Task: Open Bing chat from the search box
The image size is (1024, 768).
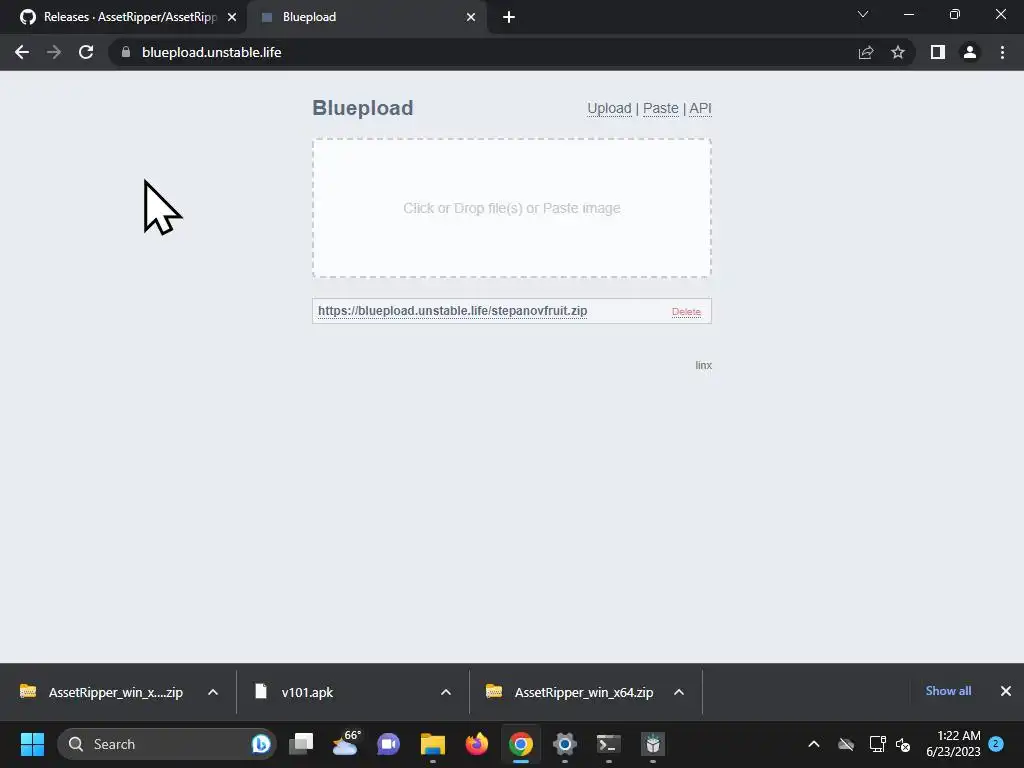Action: [261, 744]
